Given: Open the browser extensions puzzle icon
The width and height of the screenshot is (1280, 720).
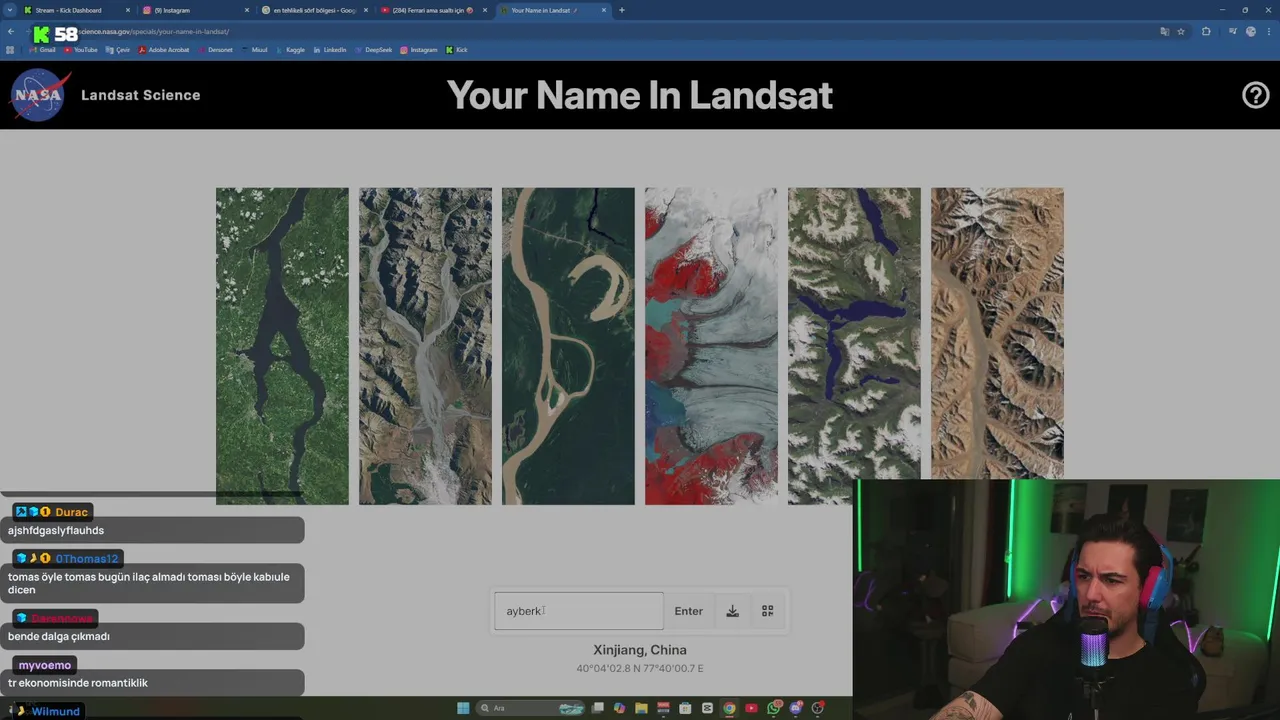Looking at the screenshot, I should 1206,31.
